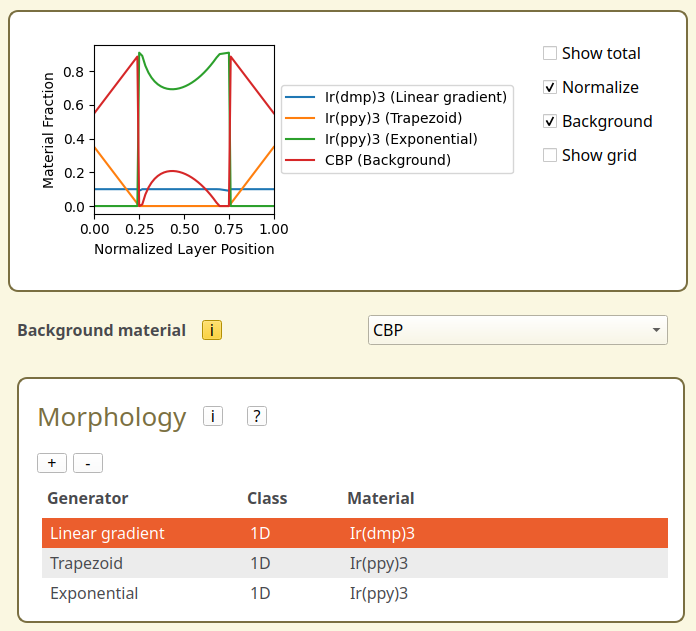Click the Ir(dmp)3 (Linear gradient) legend entry
Image resolution: width=696 pixels, height=631 pixels.
415,97
